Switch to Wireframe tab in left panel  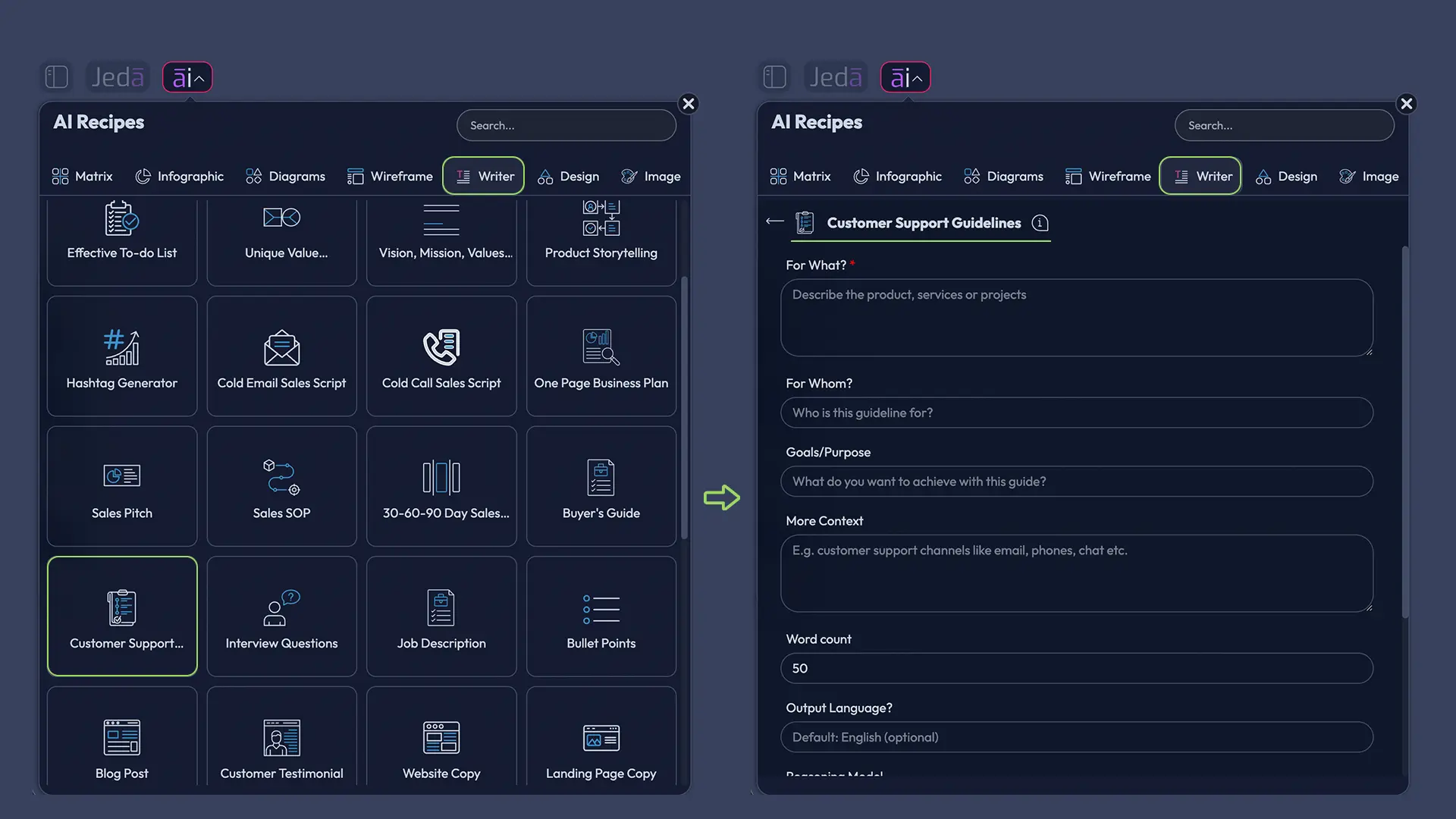pyautogui.click(x=390, y=176)
